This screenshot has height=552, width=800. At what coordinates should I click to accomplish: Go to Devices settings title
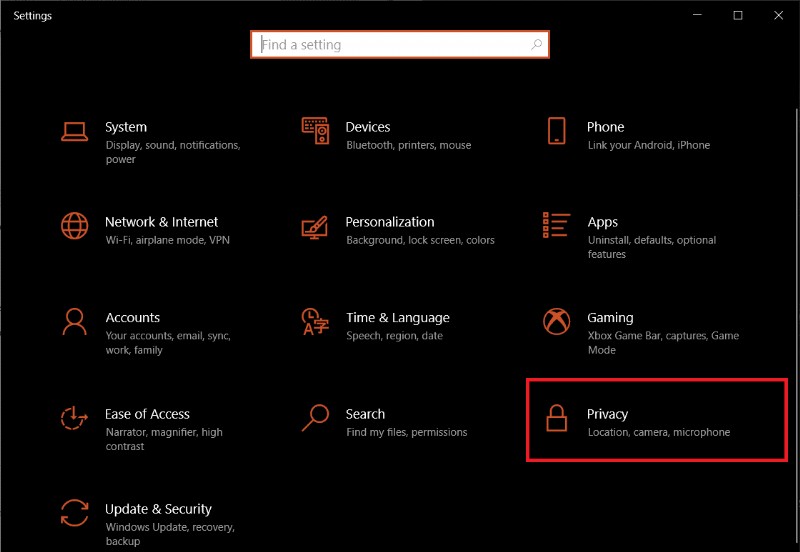coord(368,127)
